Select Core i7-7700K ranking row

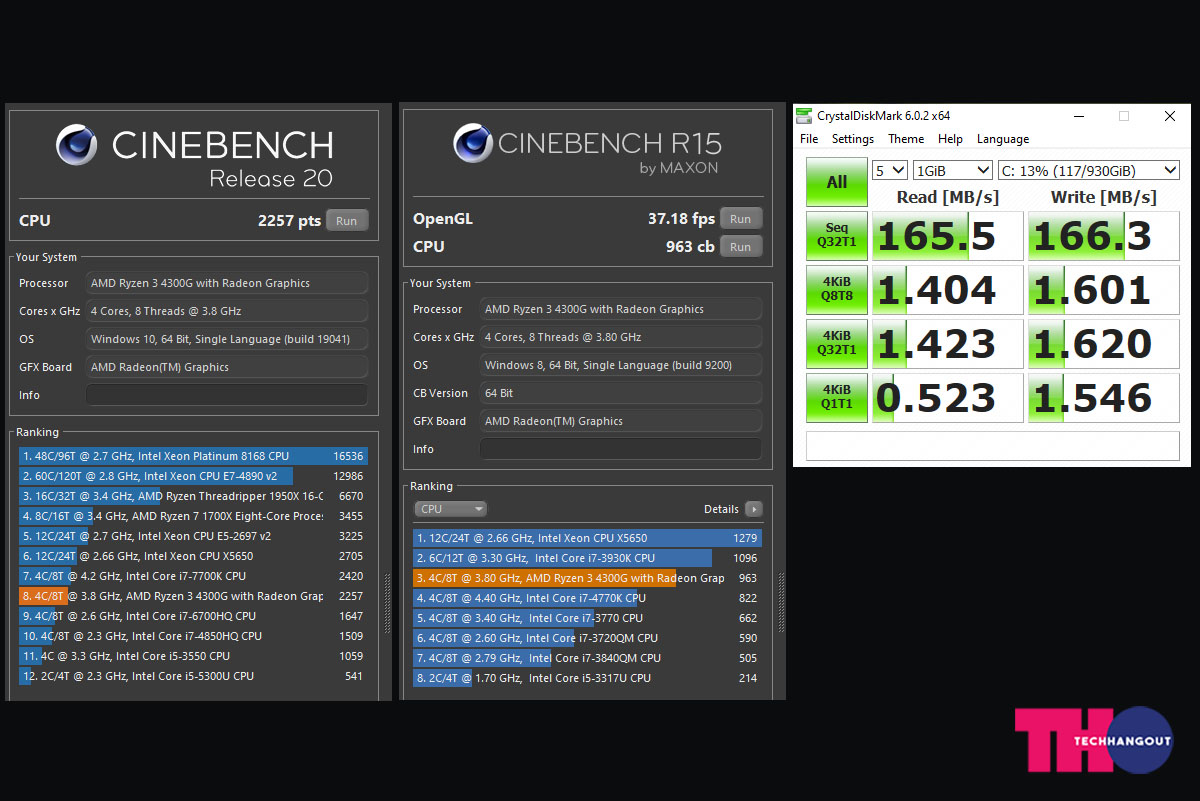193,576
